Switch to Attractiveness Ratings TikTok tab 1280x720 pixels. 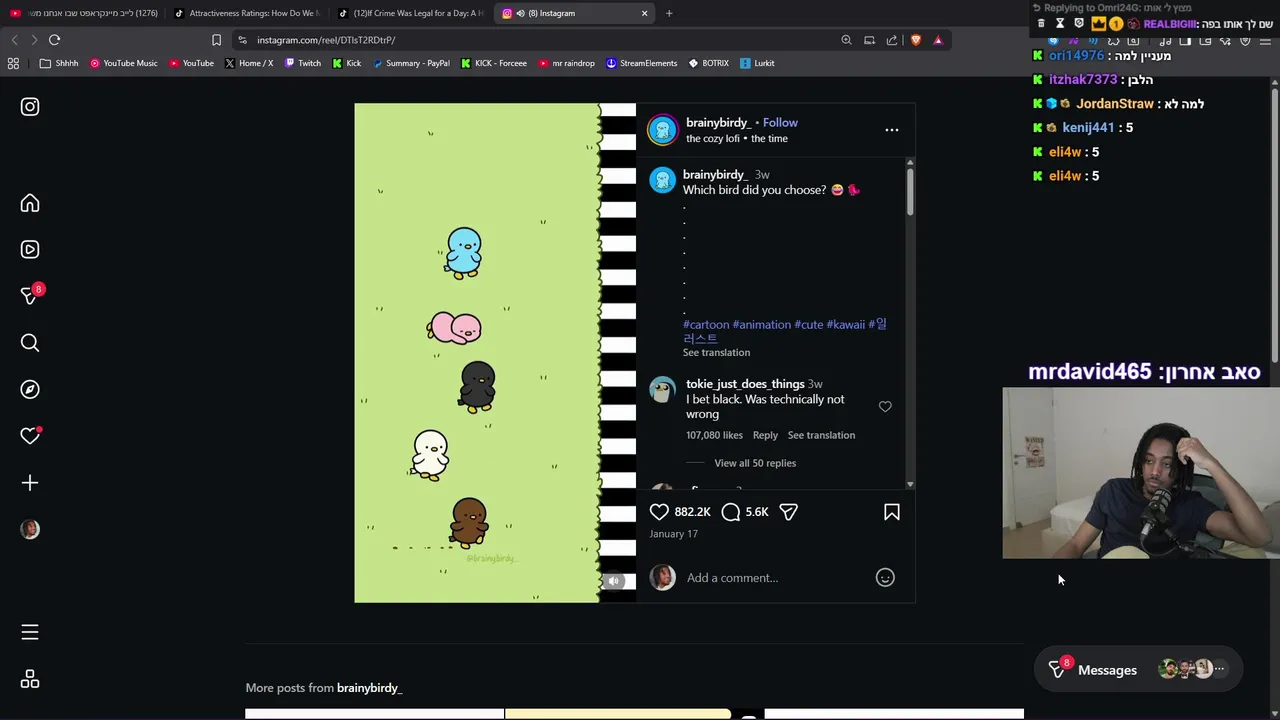point(246,13)
